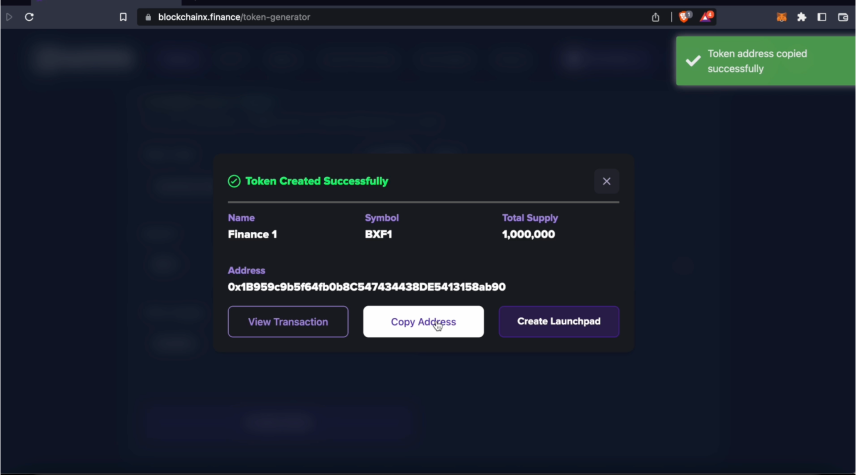The width and height of the screenshot is (856, 475).
Task: Click the 'Symbol' label
Action: click(382, 218)
